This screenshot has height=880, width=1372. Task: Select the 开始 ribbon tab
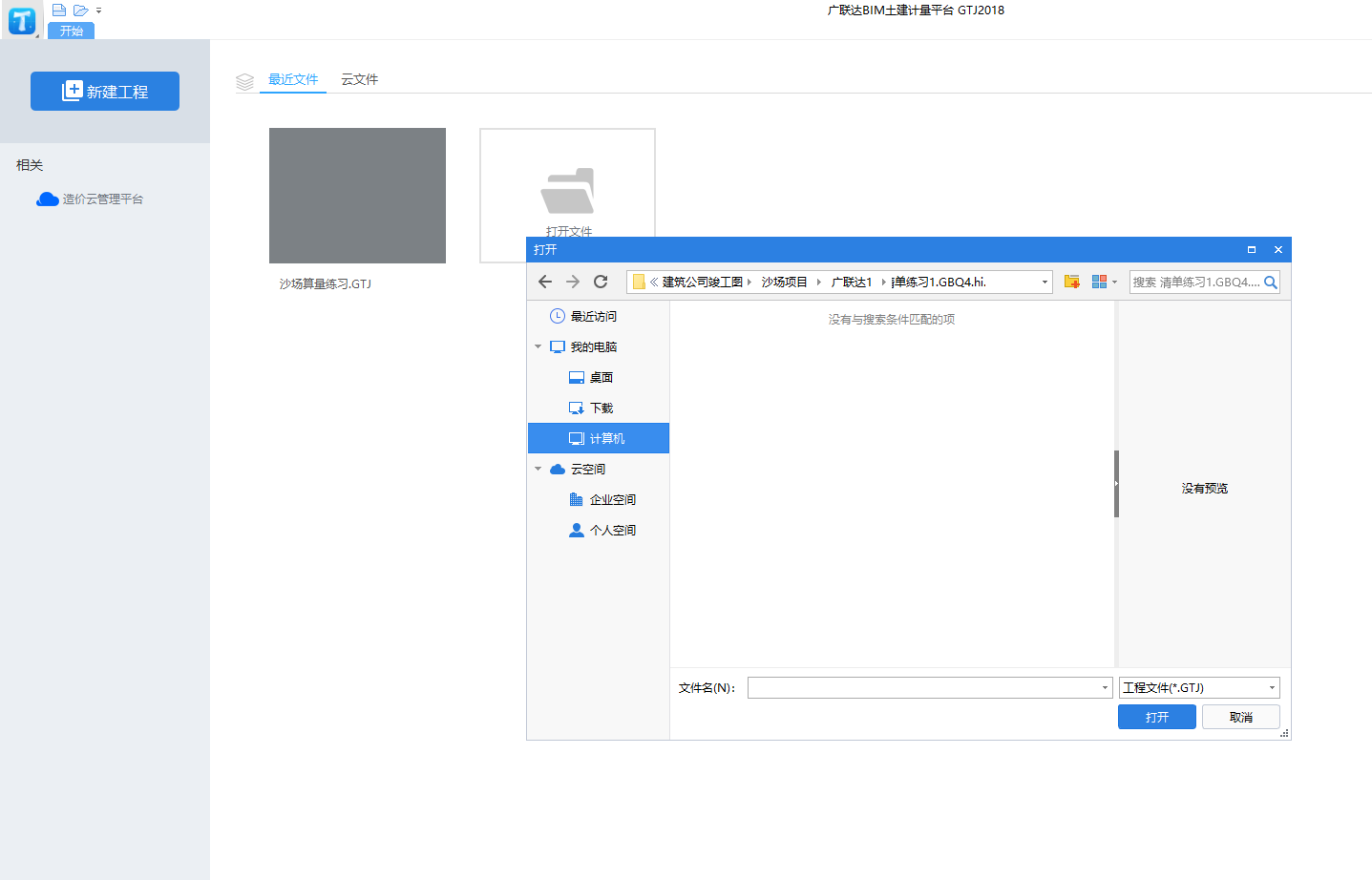pyautogui.click(x=71, y=31)
